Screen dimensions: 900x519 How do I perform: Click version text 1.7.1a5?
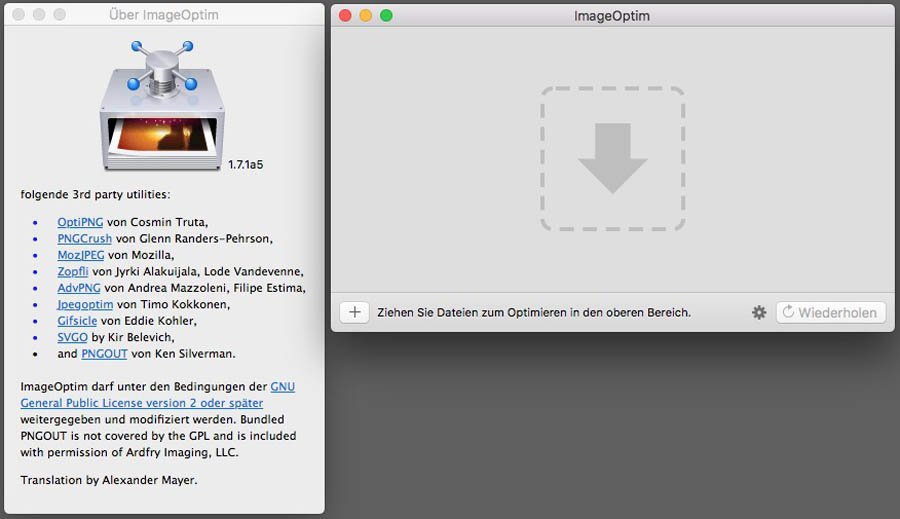point(245,165)
